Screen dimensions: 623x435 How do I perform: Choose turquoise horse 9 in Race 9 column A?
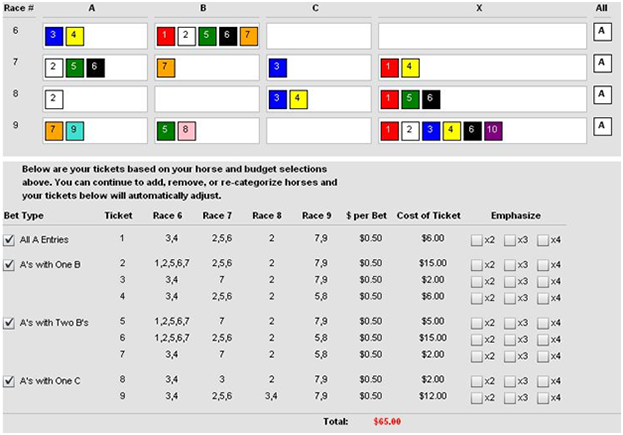[75, 130]
